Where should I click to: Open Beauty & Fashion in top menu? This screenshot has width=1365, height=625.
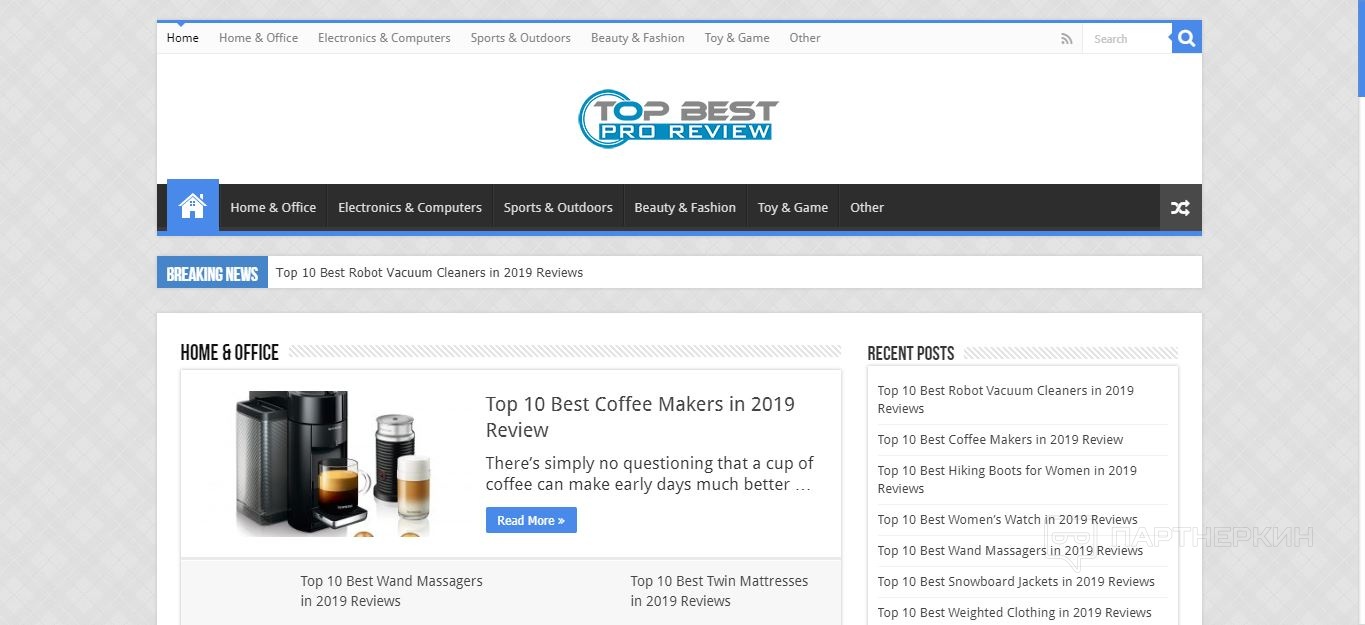637,38
